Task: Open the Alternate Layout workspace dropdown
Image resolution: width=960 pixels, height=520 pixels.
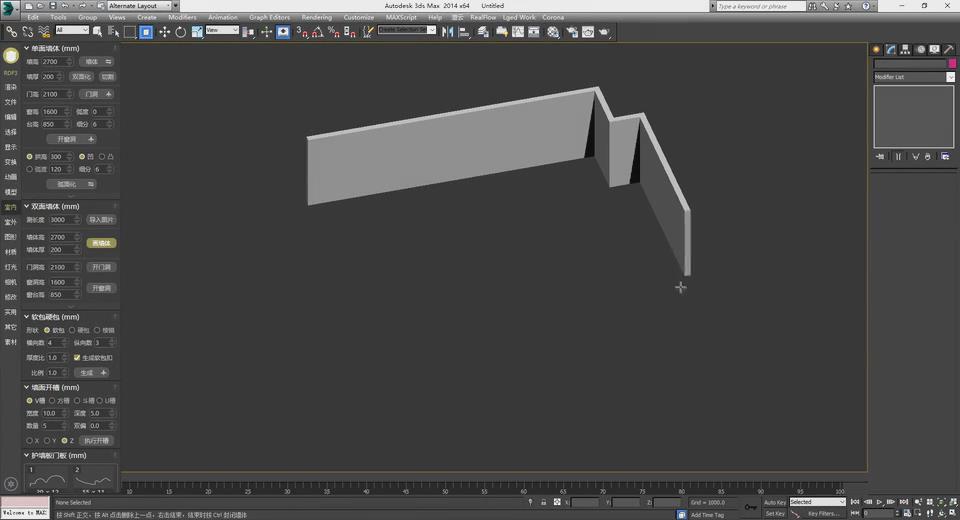Action: tap(139, 6)
